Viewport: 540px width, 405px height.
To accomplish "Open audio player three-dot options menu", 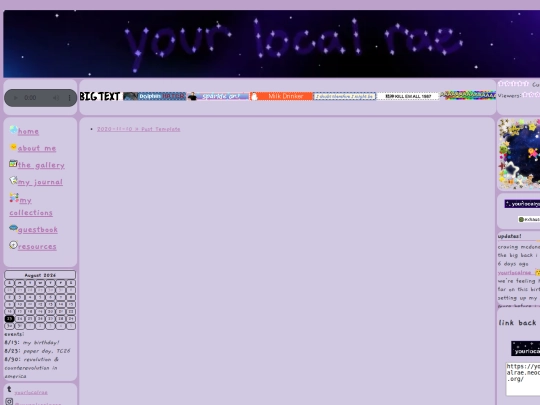I will pos(69,98).
